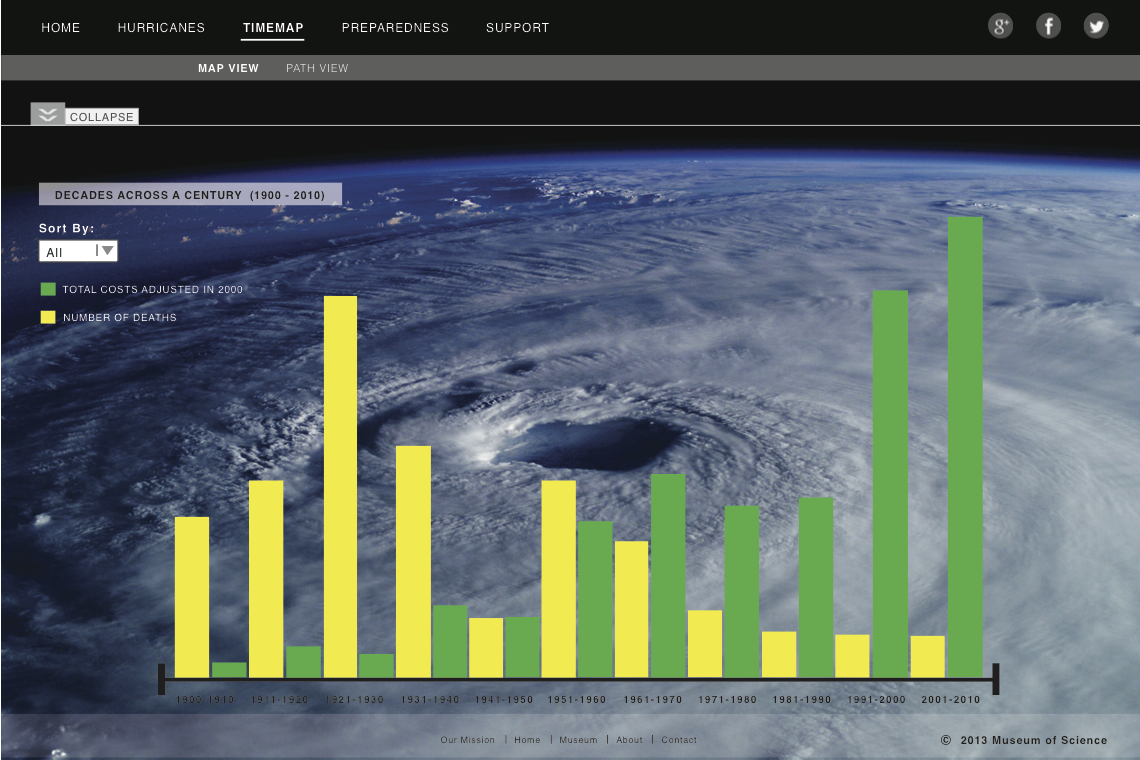The width and height of the screenshot is (1140, 760).
Task: Click the tall yellow deaths bar for 1921-1930
Action: (340, 487)
